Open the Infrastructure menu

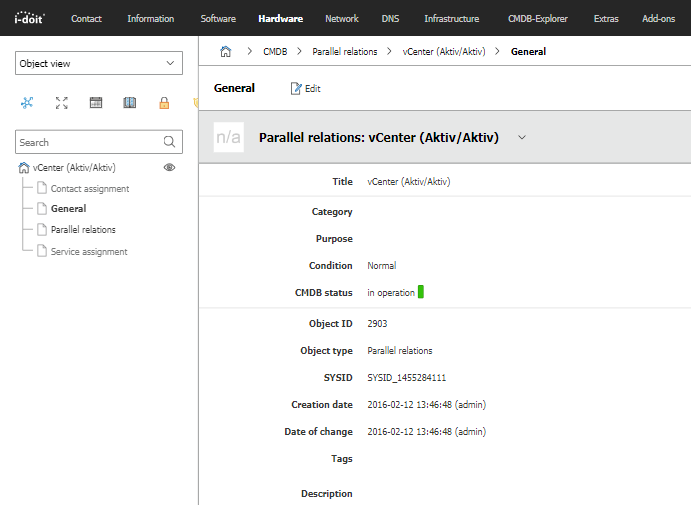click(452, 19)
